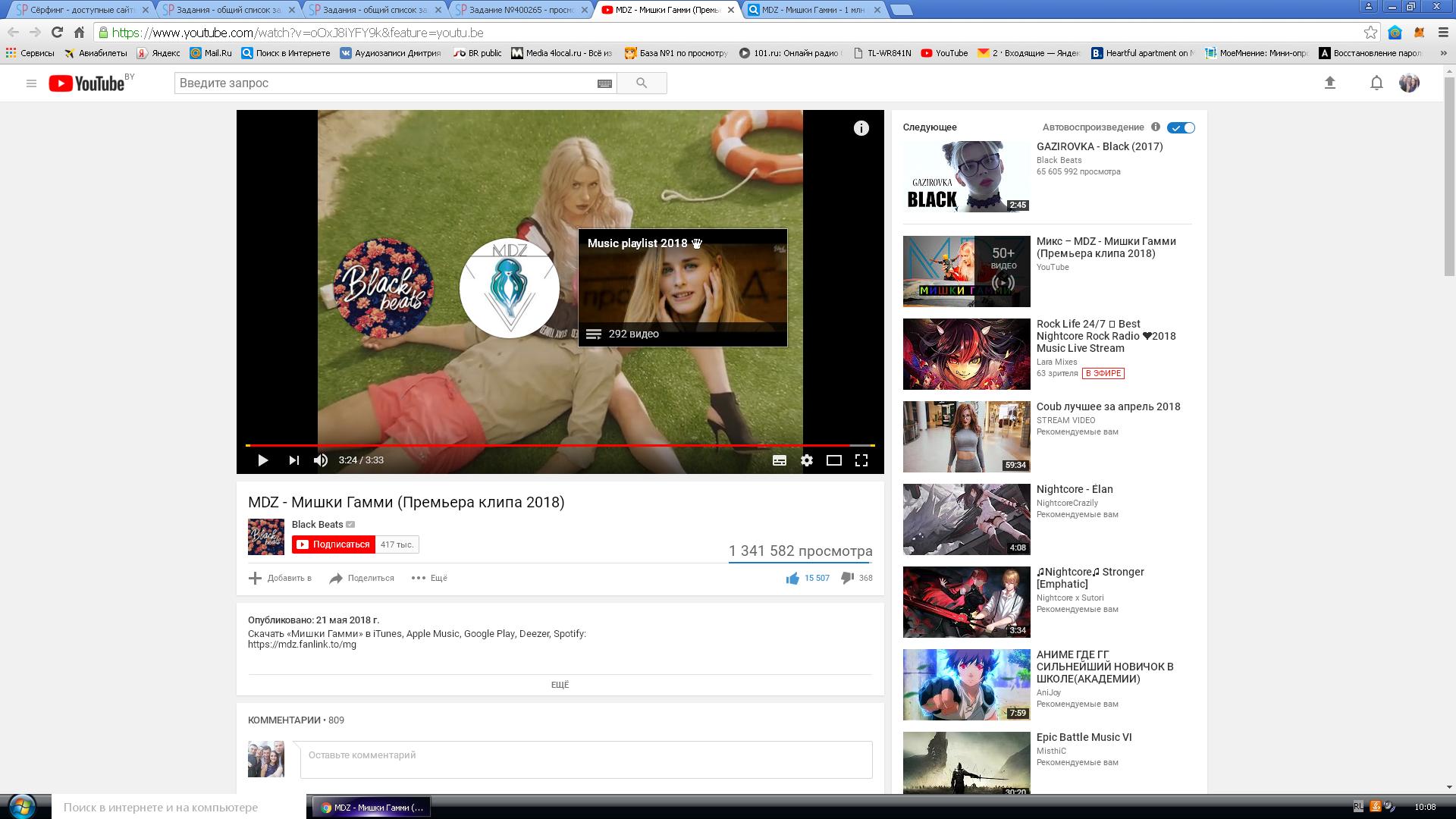This screenshot has width=1456, height=819.
Task: Mute the player volume
Action: (x=321, y=460)
